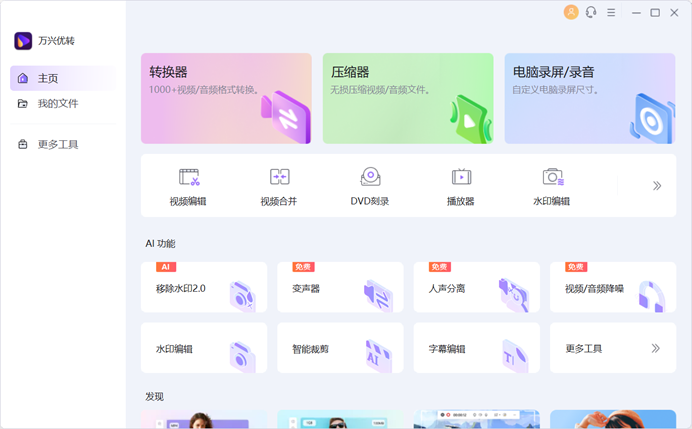Screen dimensions: 692x429
Task: Click the 视频编辑 label
Action: 188,201
